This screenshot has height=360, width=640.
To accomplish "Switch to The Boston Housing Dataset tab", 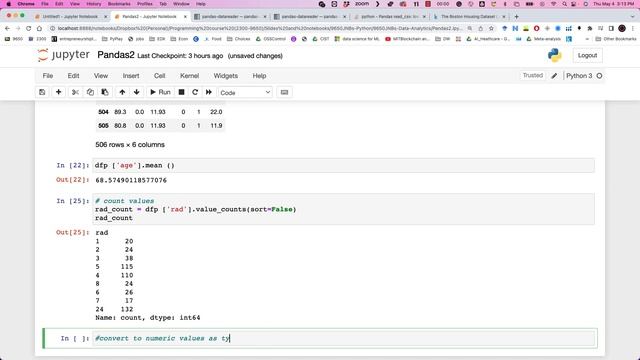I will 468,17.
